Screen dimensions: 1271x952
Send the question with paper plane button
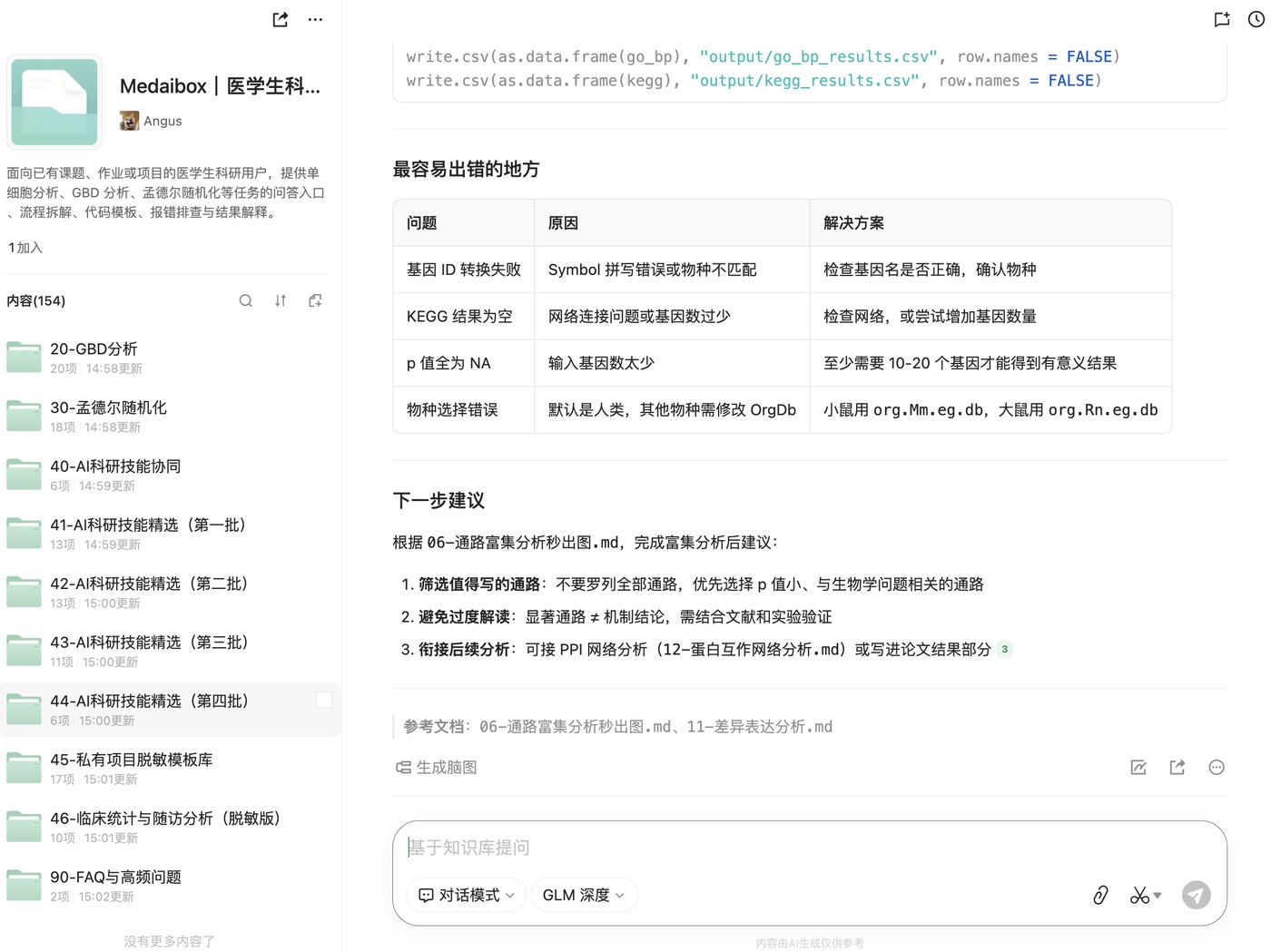click(1196, 895)
